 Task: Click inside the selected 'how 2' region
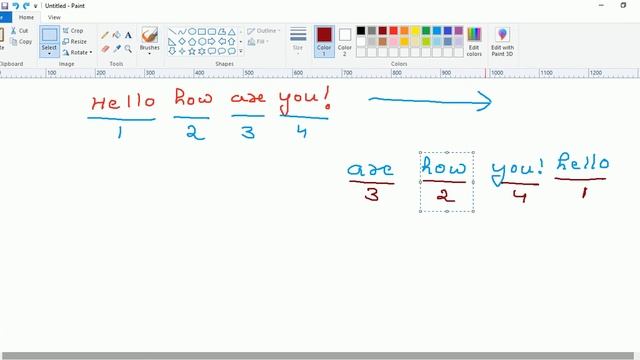[x=447, y=182]
